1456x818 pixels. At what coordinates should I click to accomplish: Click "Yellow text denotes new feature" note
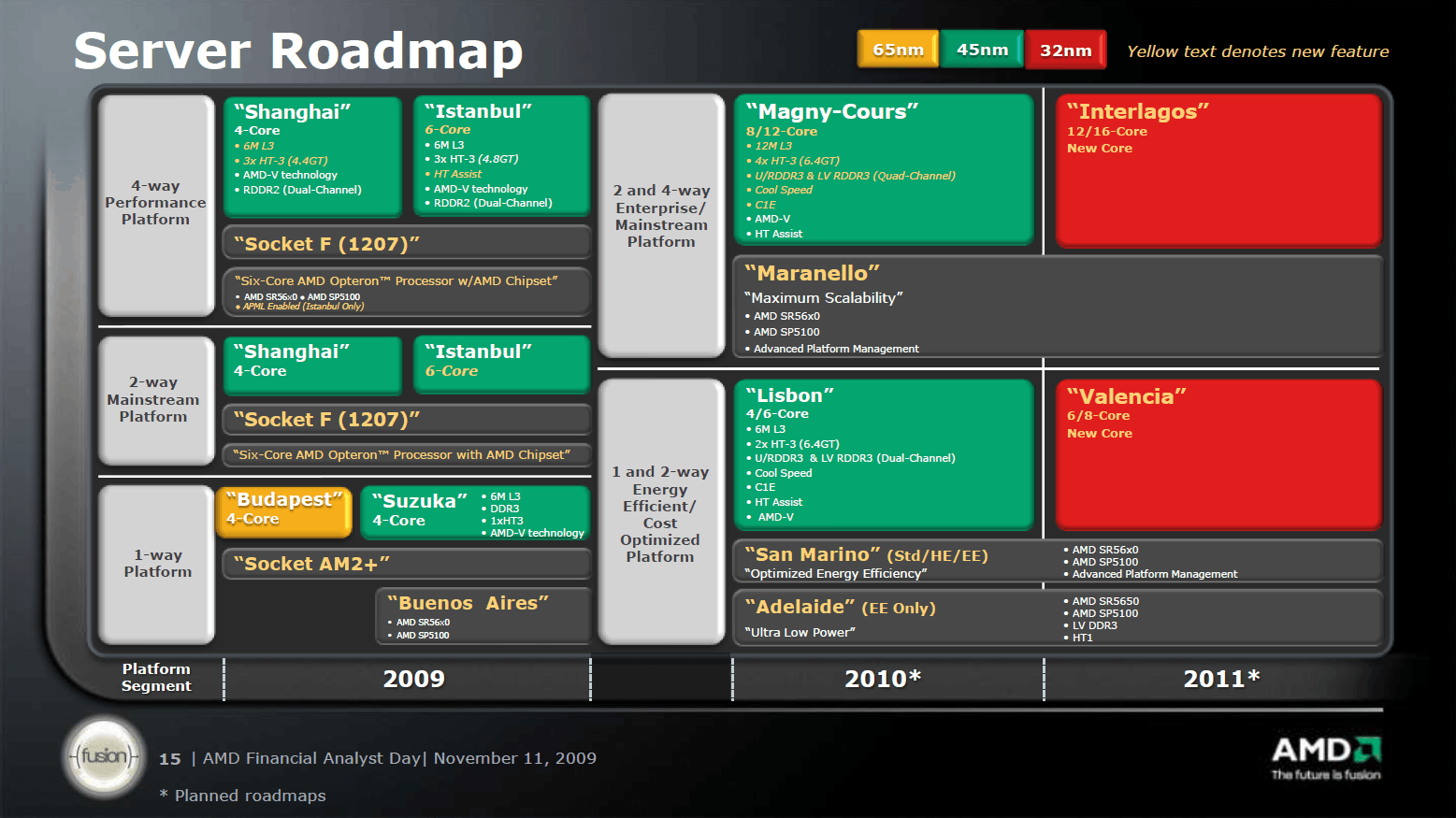click(1258, 51)
